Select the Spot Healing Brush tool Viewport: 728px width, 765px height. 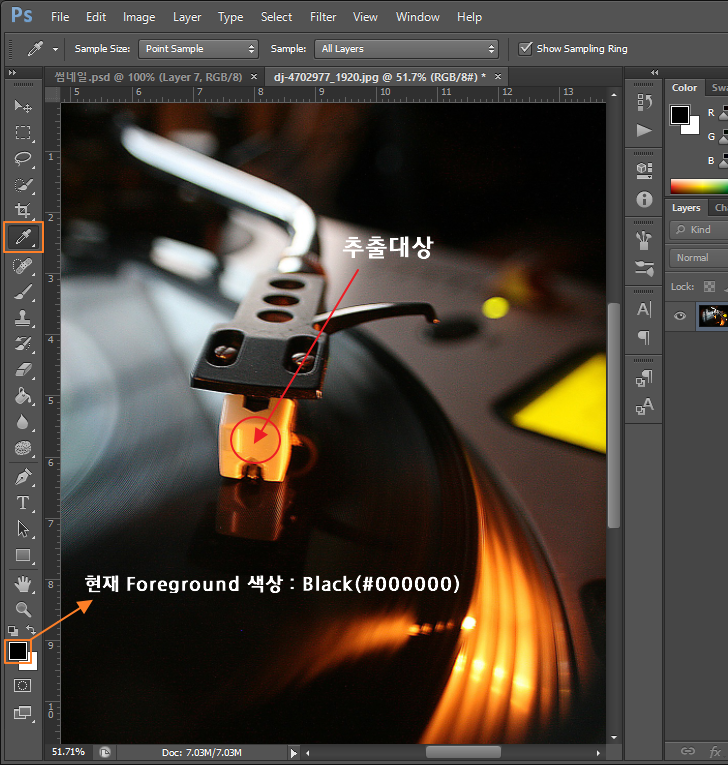click(x=22, y=265)
